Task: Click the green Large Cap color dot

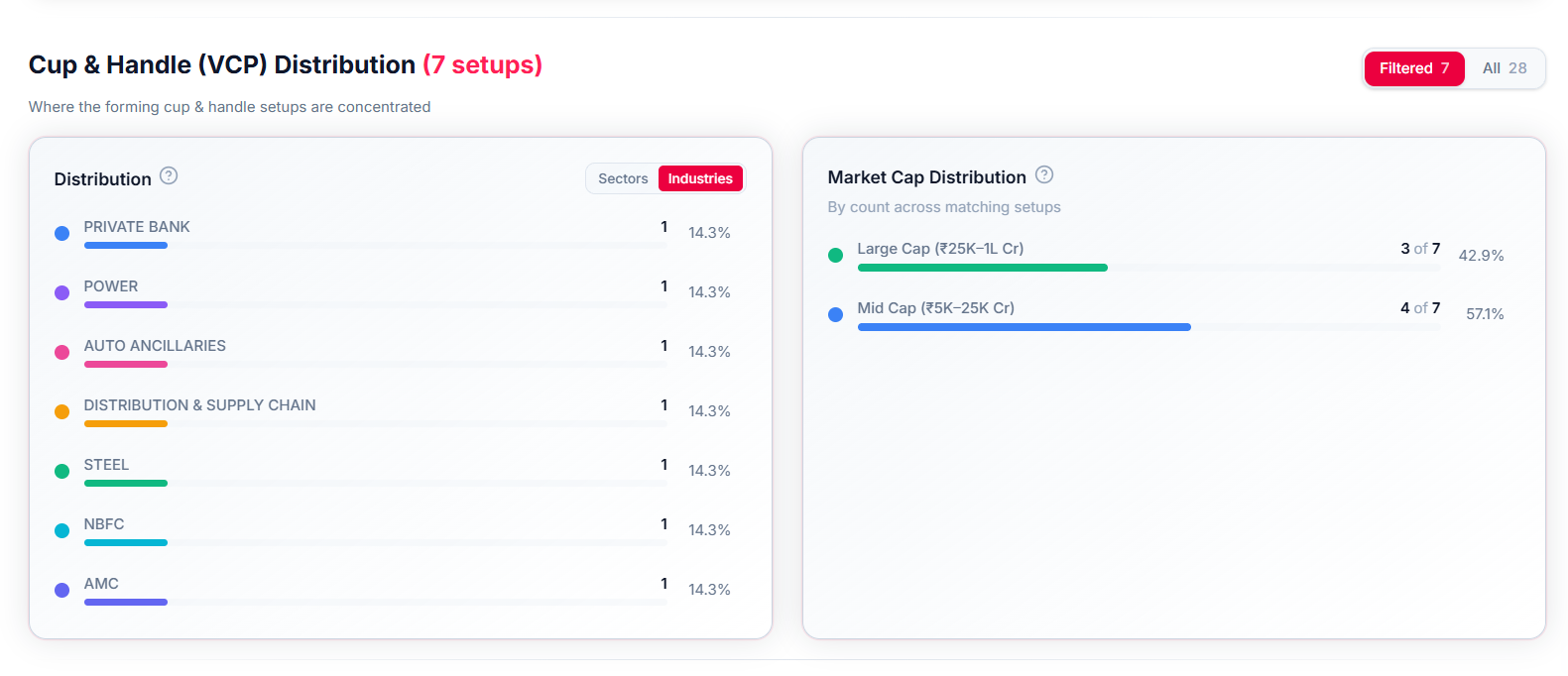Action: coord(835,255)
